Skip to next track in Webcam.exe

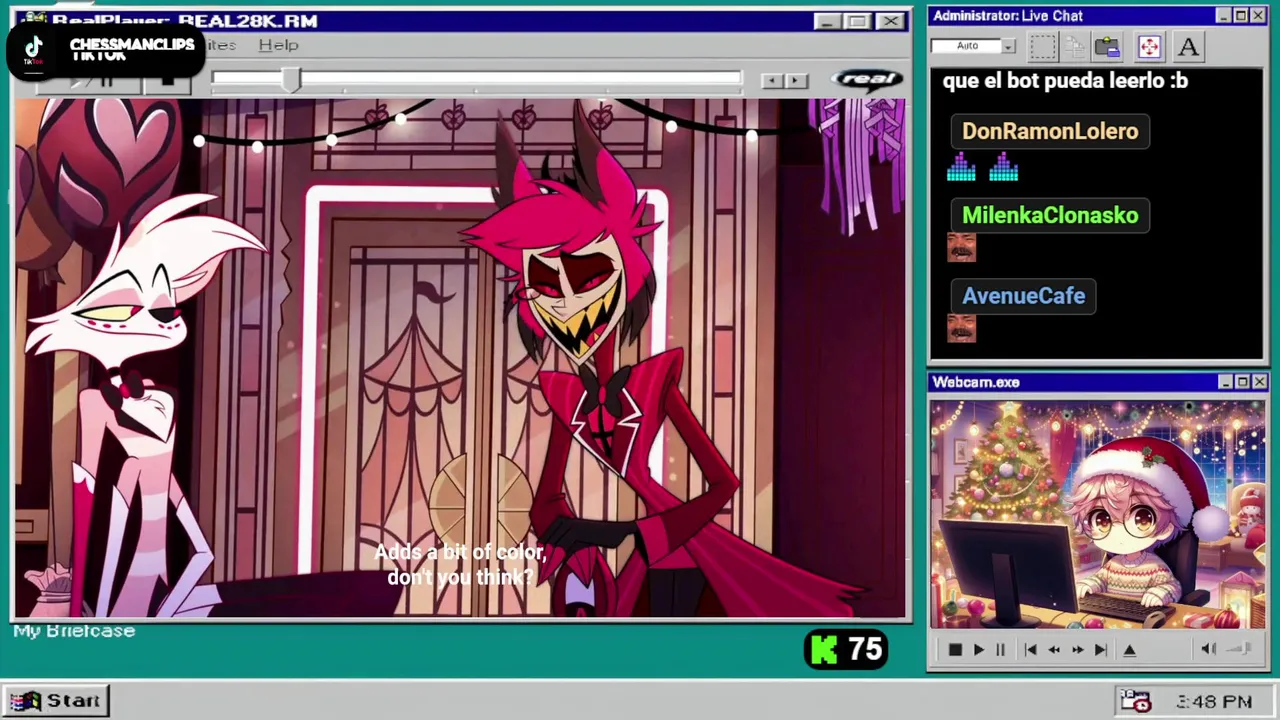(x=1100, y=650)
